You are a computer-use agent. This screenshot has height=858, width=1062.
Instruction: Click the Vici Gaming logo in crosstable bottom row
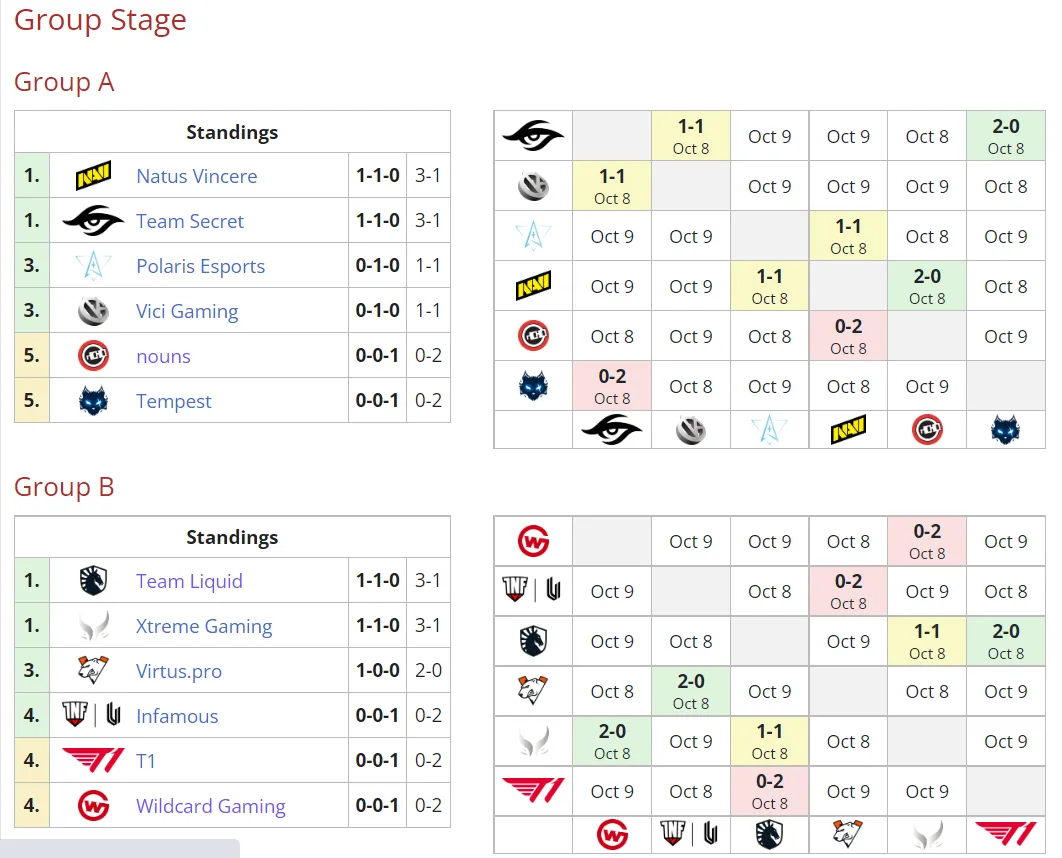click(691, 430)
